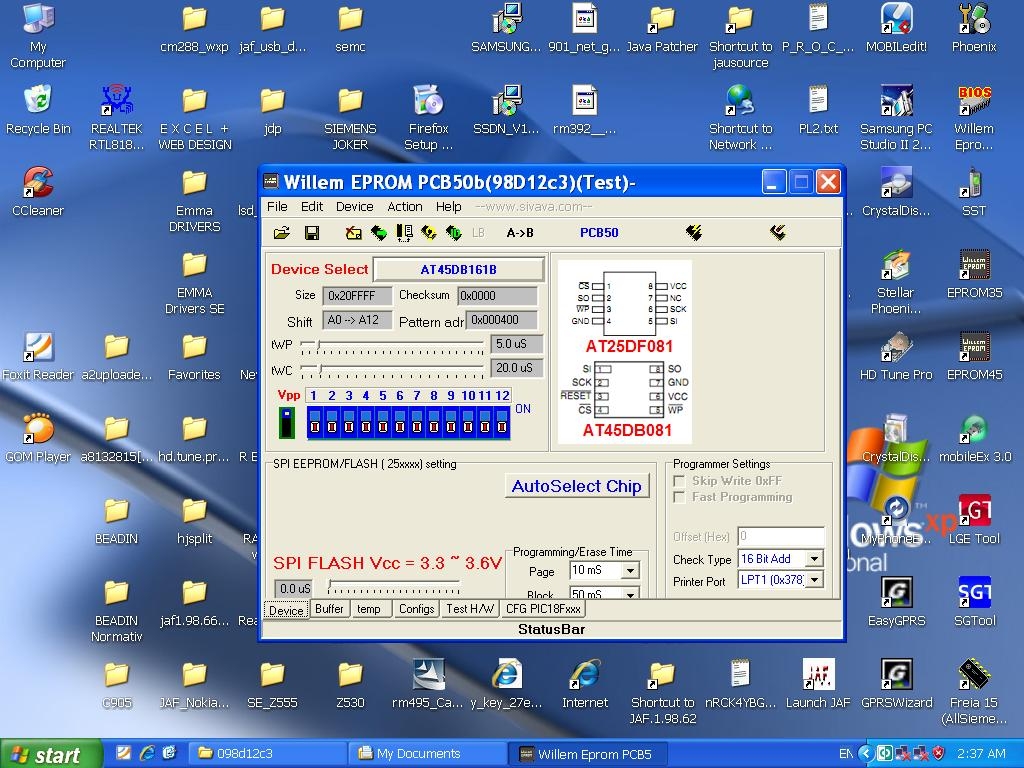Click the EPROM35 desktop icon
Image resolution: width=1024 pixels, height=768 pixels.
click(974, 274)
